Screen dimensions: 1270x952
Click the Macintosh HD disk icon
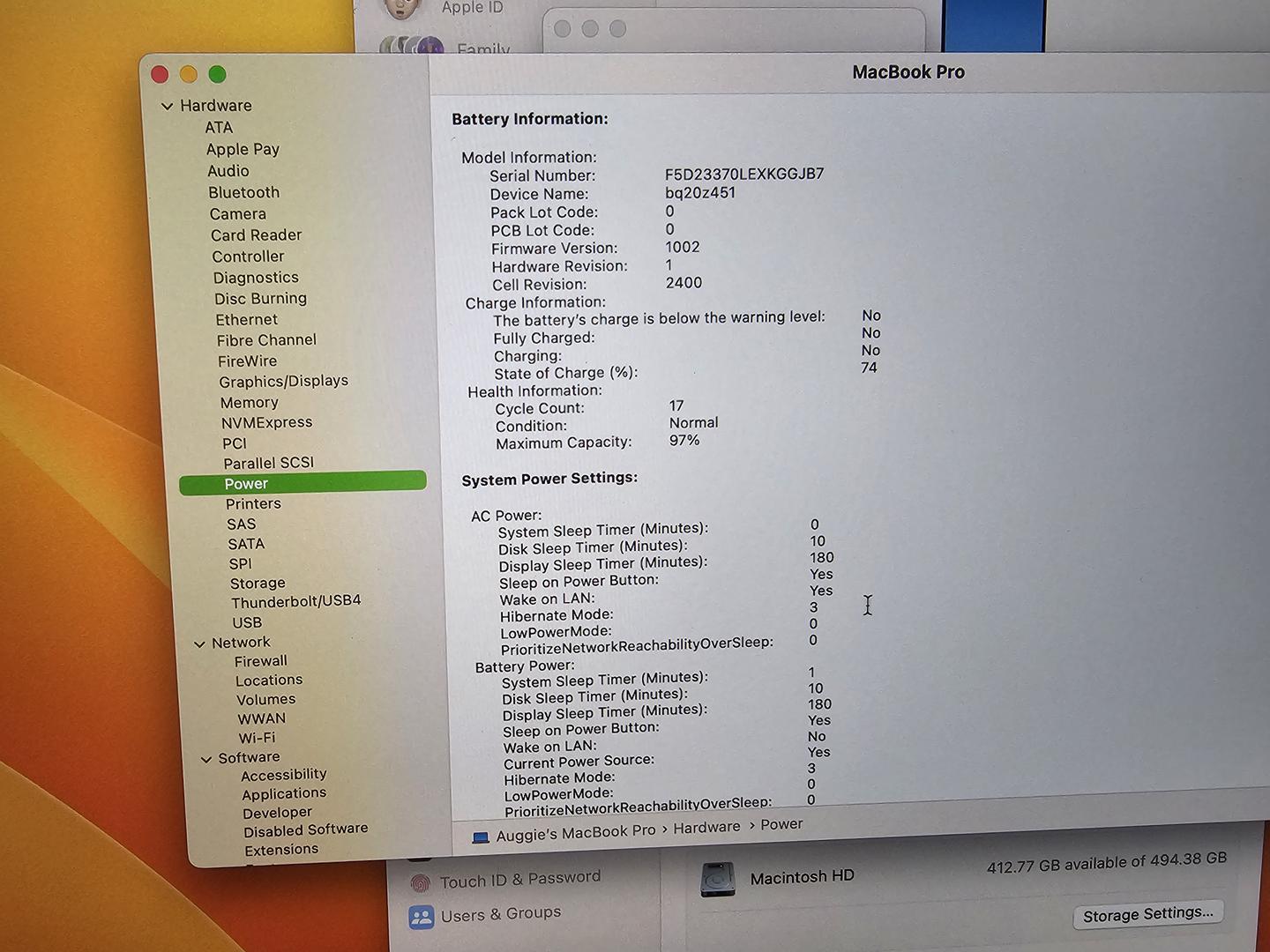tap(717, 880)
